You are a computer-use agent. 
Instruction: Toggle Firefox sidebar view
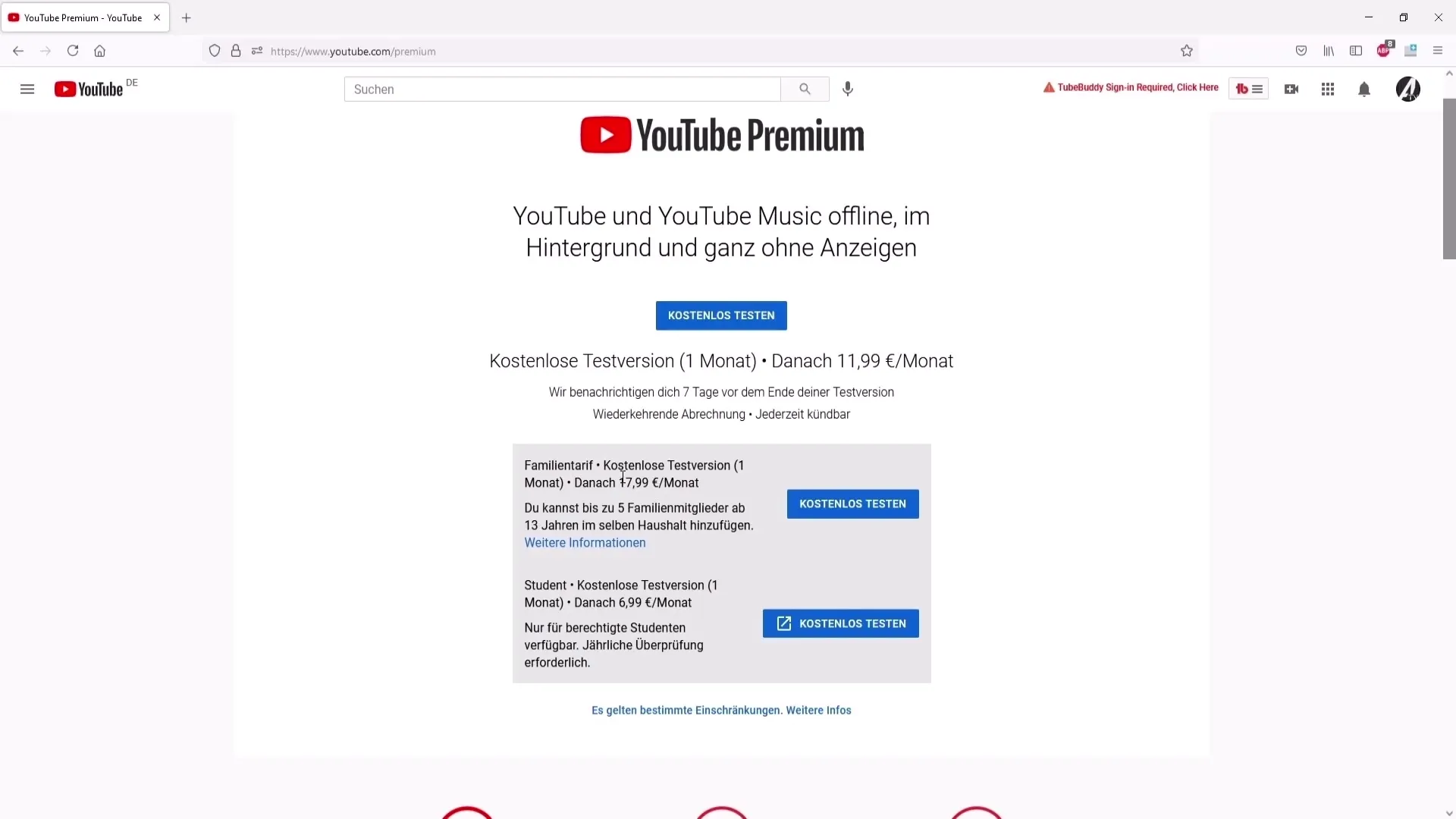[1356, 51]
